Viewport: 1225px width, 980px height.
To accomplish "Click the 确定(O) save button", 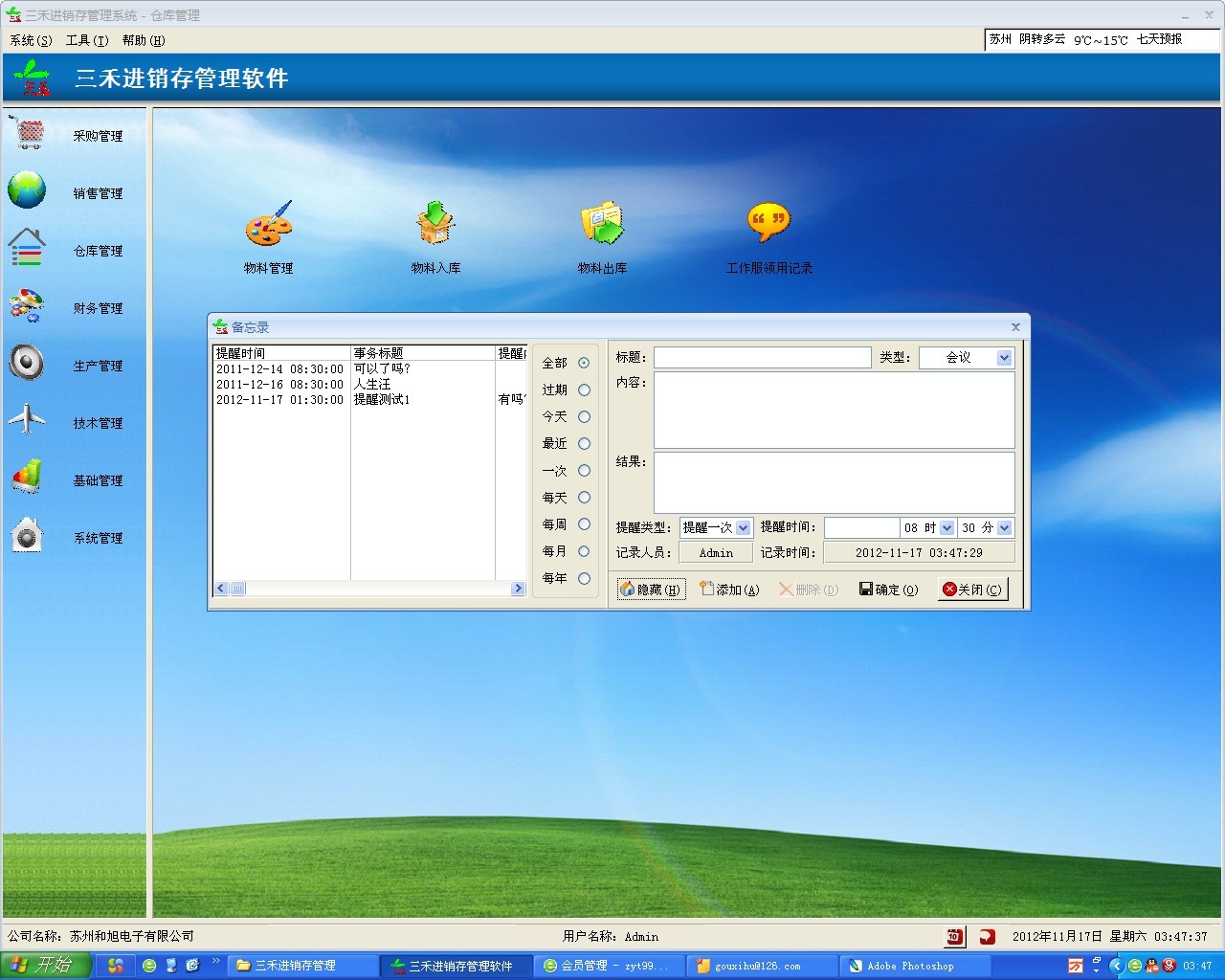I will point(889,590).
